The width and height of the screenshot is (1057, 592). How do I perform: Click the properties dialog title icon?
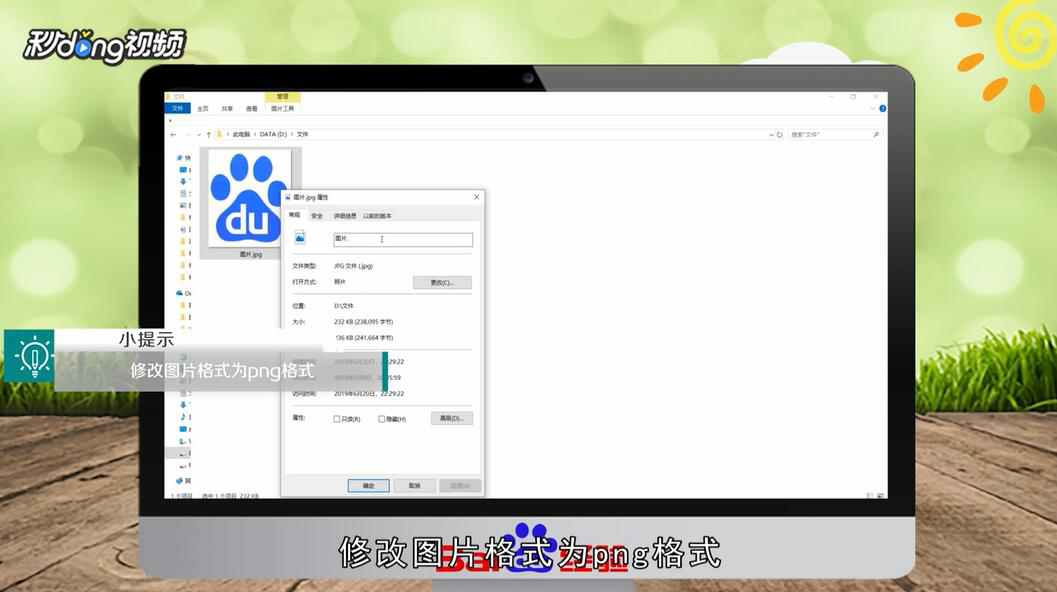click(288, 197)
